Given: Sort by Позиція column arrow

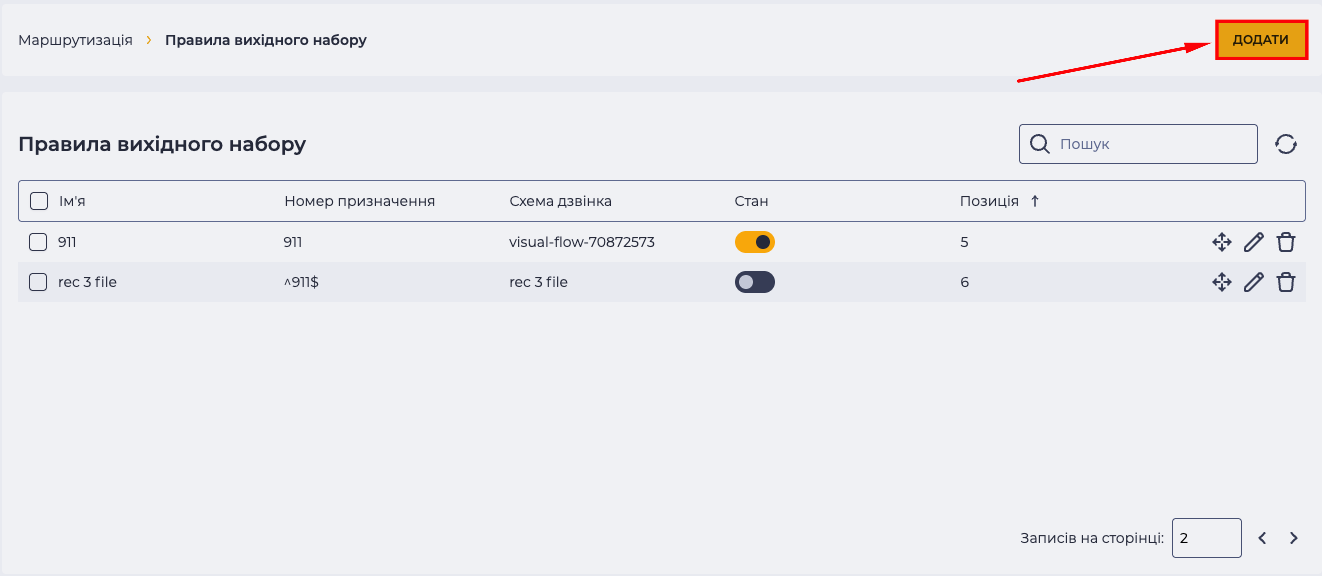Looking at the screenshot, I should tap(1035, 201).
